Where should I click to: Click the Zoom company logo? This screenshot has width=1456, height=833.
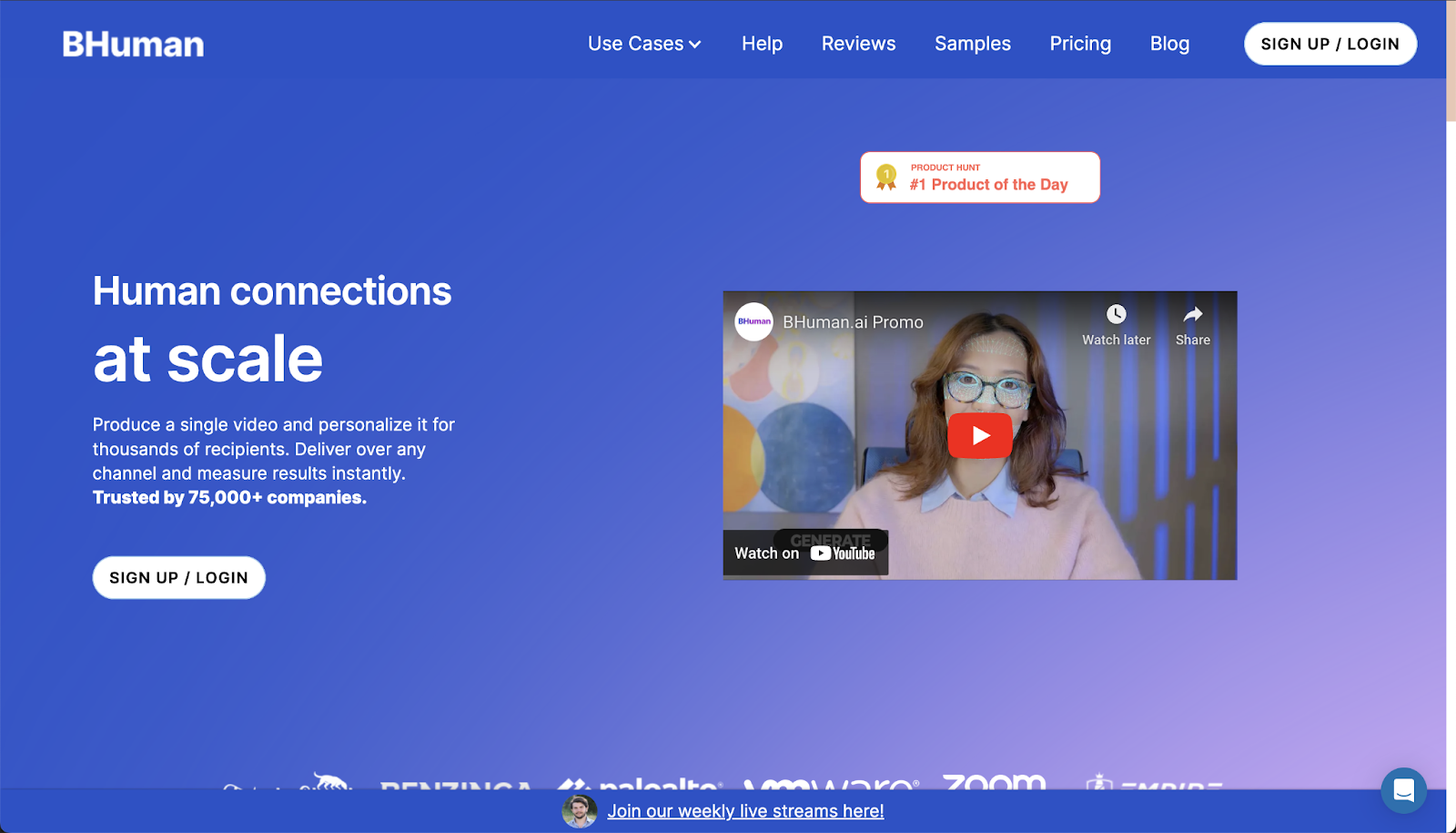coord(994,782)
